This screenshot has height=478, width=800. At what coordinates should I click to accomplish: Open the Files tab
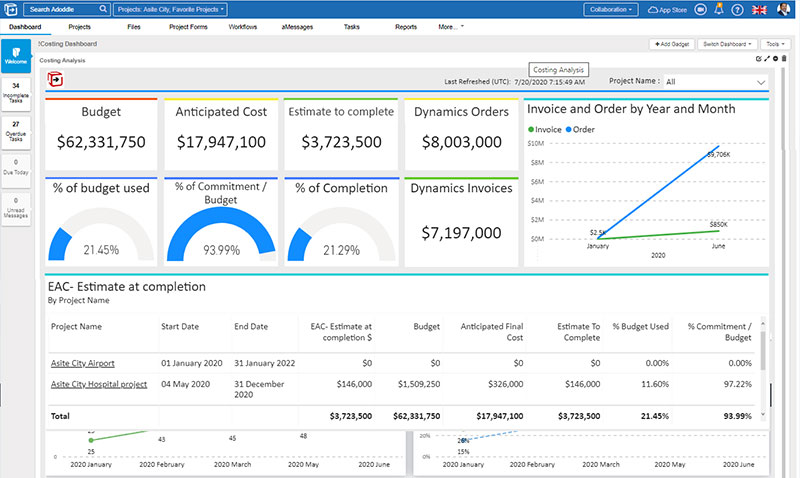coord(134,27)
